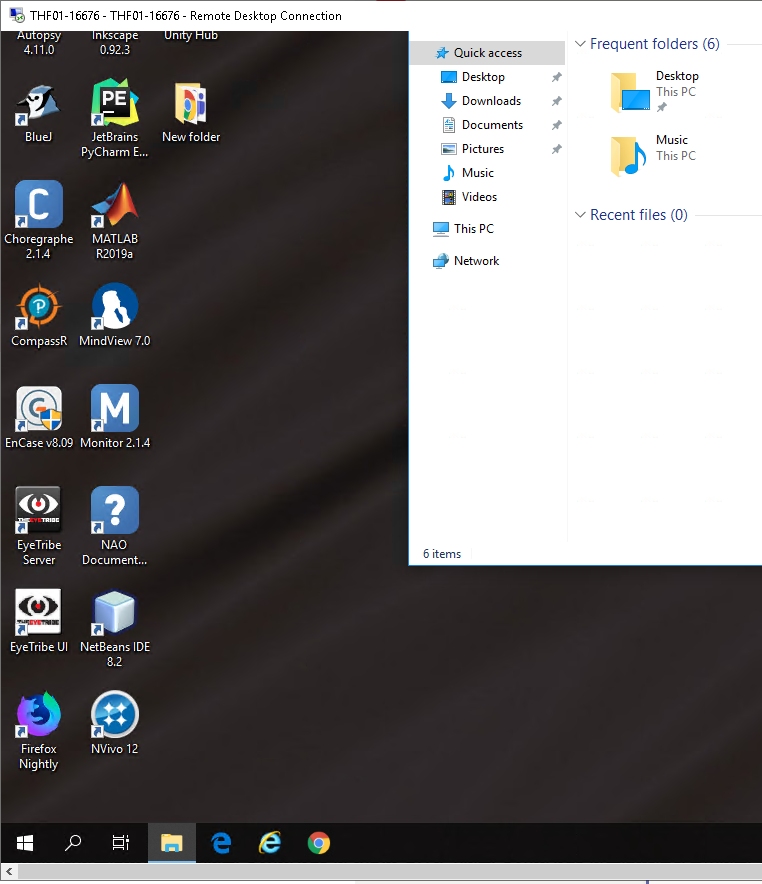Click the pin icon next to Pictures
The width and height of the screenshot is (762, 884).
click(x=556, y=149)
